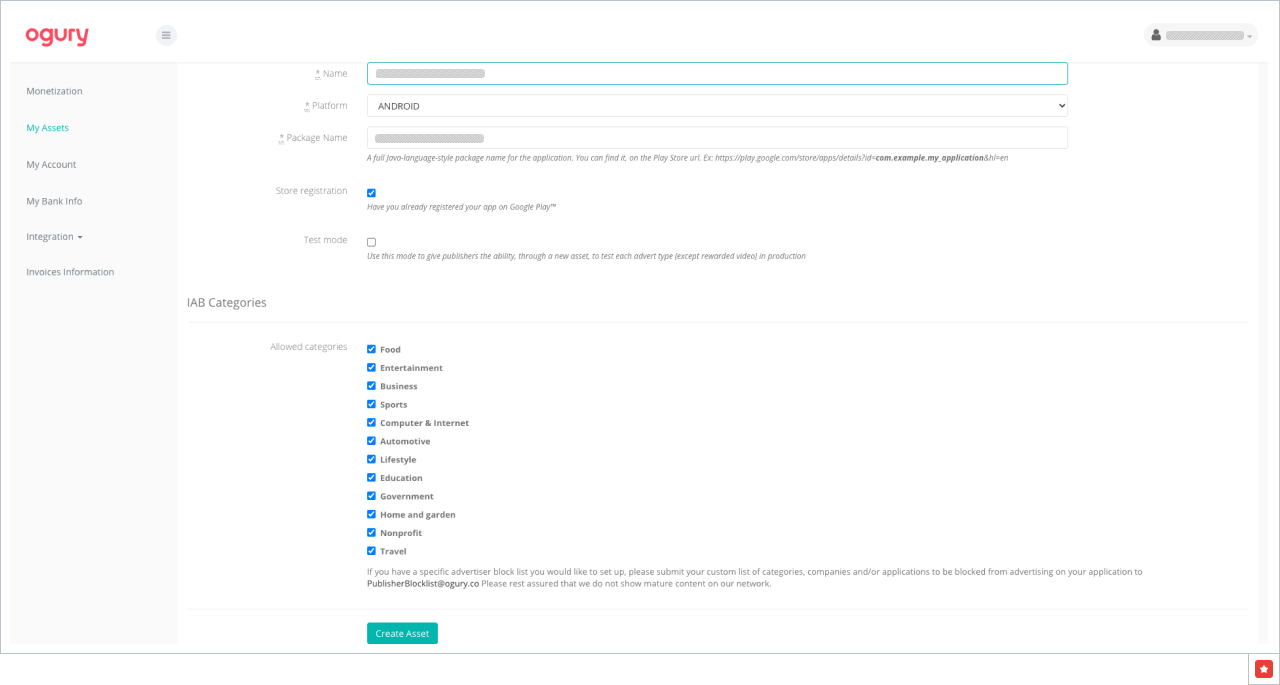Open Invoices Information page
The image size is (1280, 685).
pyautogui.click(x=70, y=272)
